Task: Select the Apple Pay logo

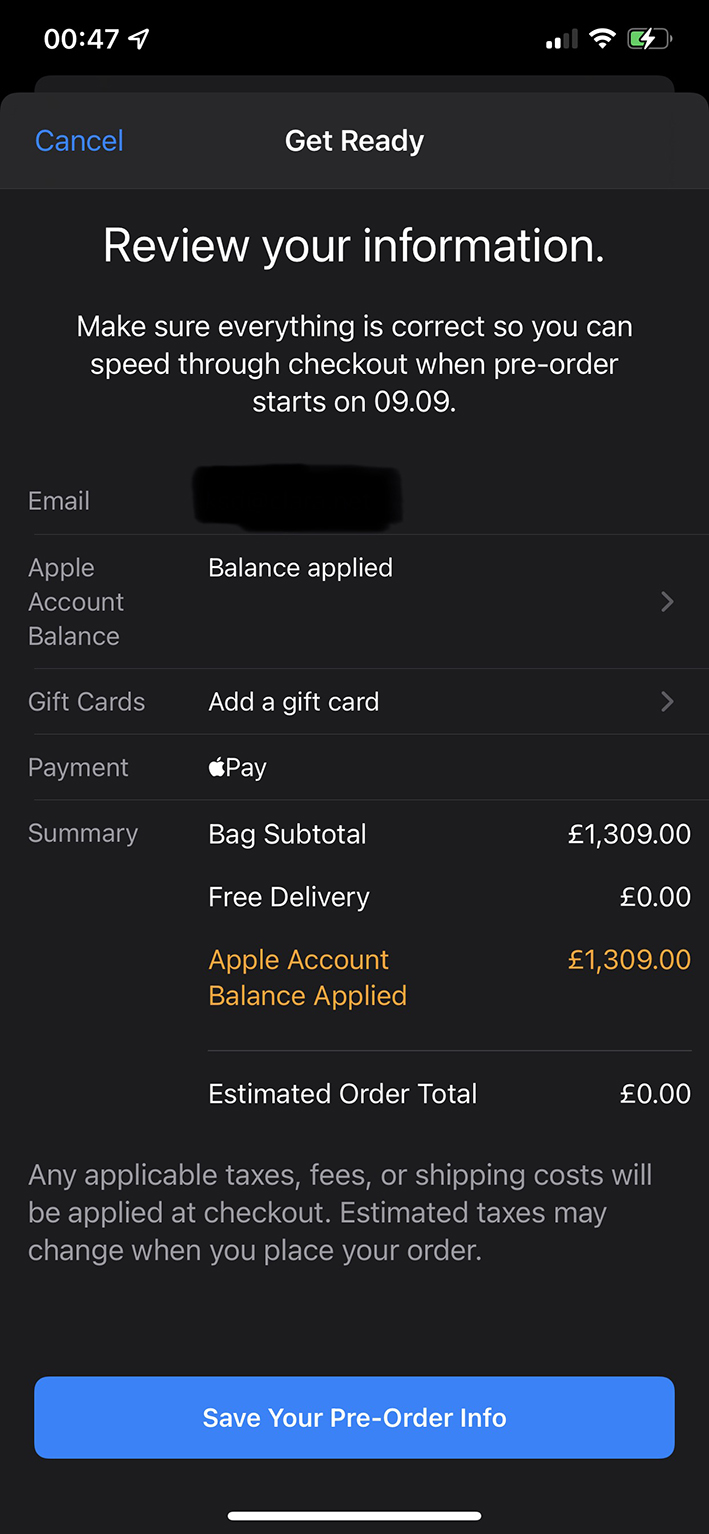Action: tap(237, 767)
